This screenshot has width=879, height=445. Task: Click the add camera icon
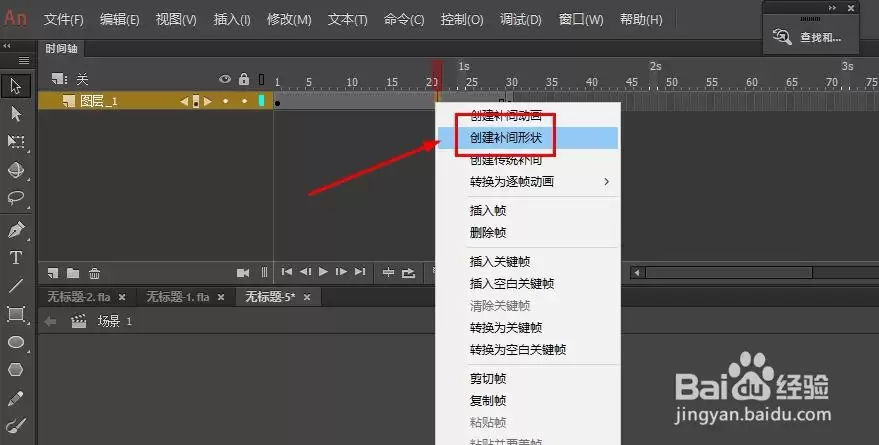coord(243,272)
